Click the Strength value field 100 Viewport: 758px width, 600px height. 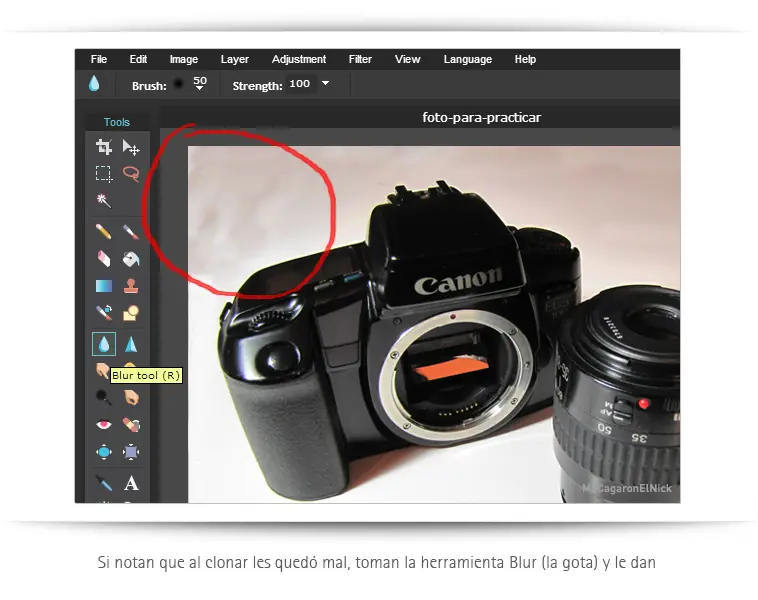(x=300, y=84)
